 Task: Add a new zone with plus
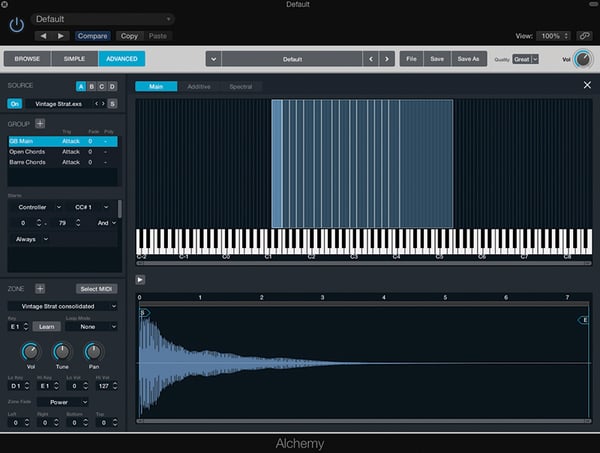[40, 288]
